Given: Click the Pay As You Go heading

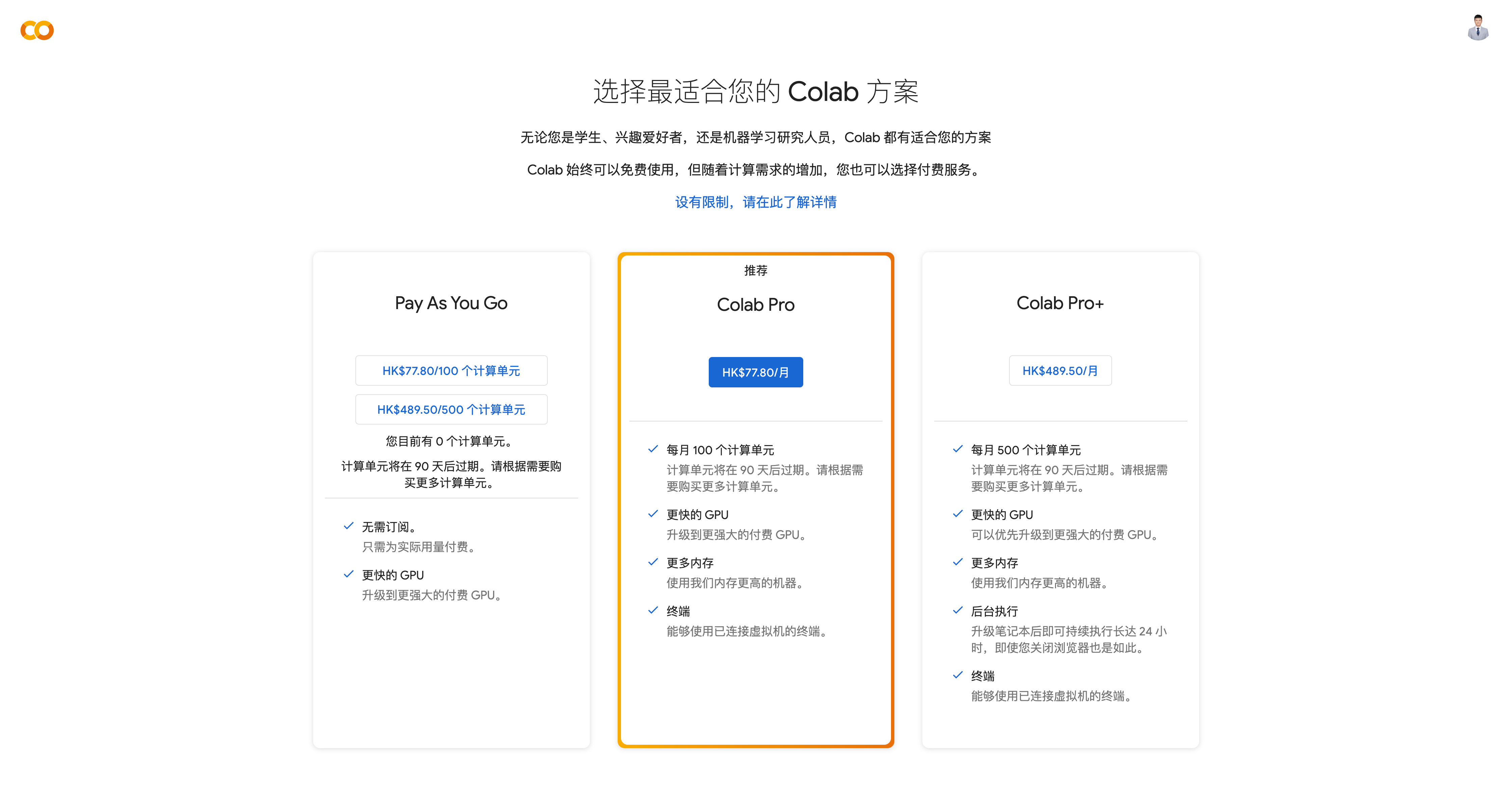Looking at the screenshot, I should [x=451, y=303].
